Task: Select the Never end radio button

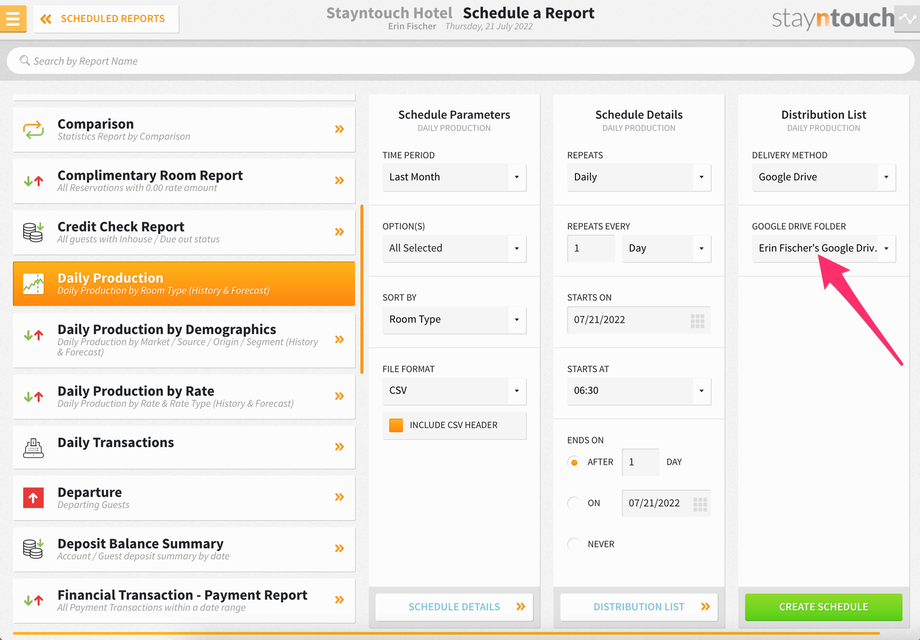Action: pos(574,544)
